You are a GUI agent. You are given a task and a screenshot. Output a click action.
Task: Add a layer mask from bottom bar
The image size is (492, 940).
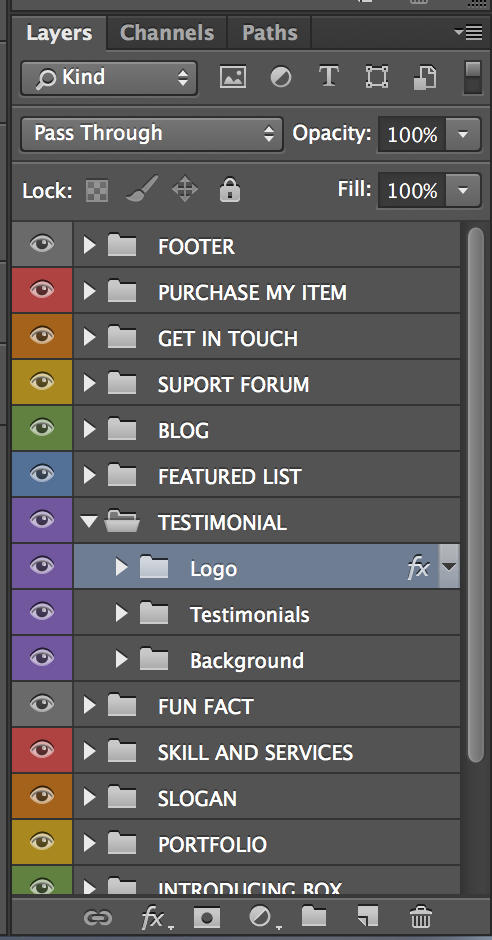coord(207,917)
